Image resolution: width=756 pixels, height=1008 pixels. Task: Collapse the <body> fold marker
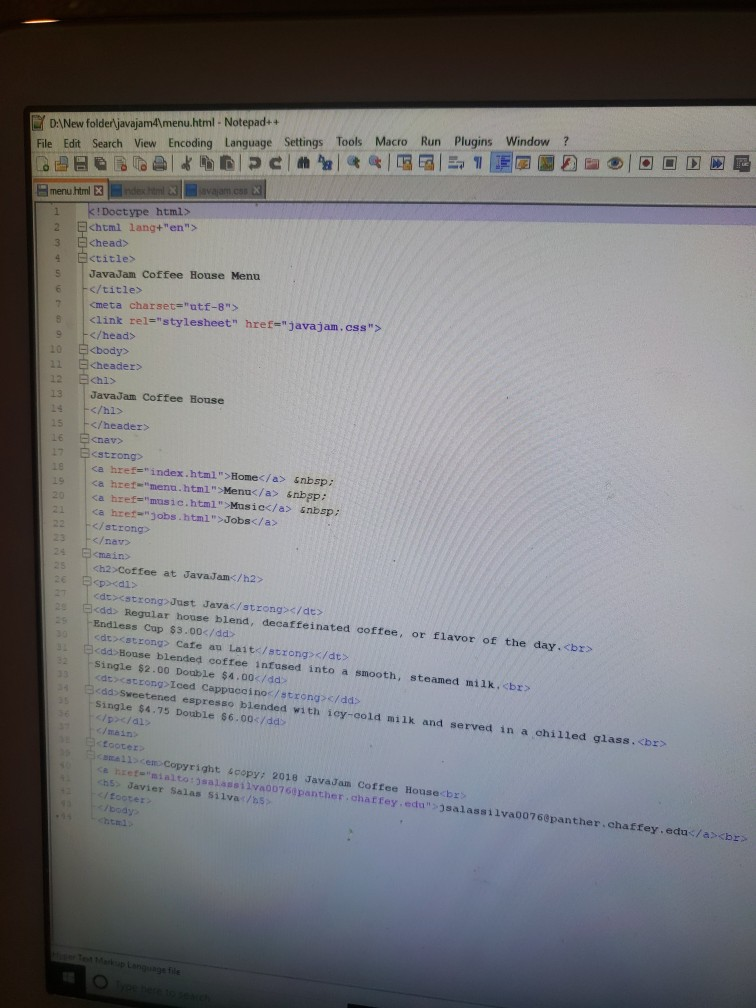point(83,350)
